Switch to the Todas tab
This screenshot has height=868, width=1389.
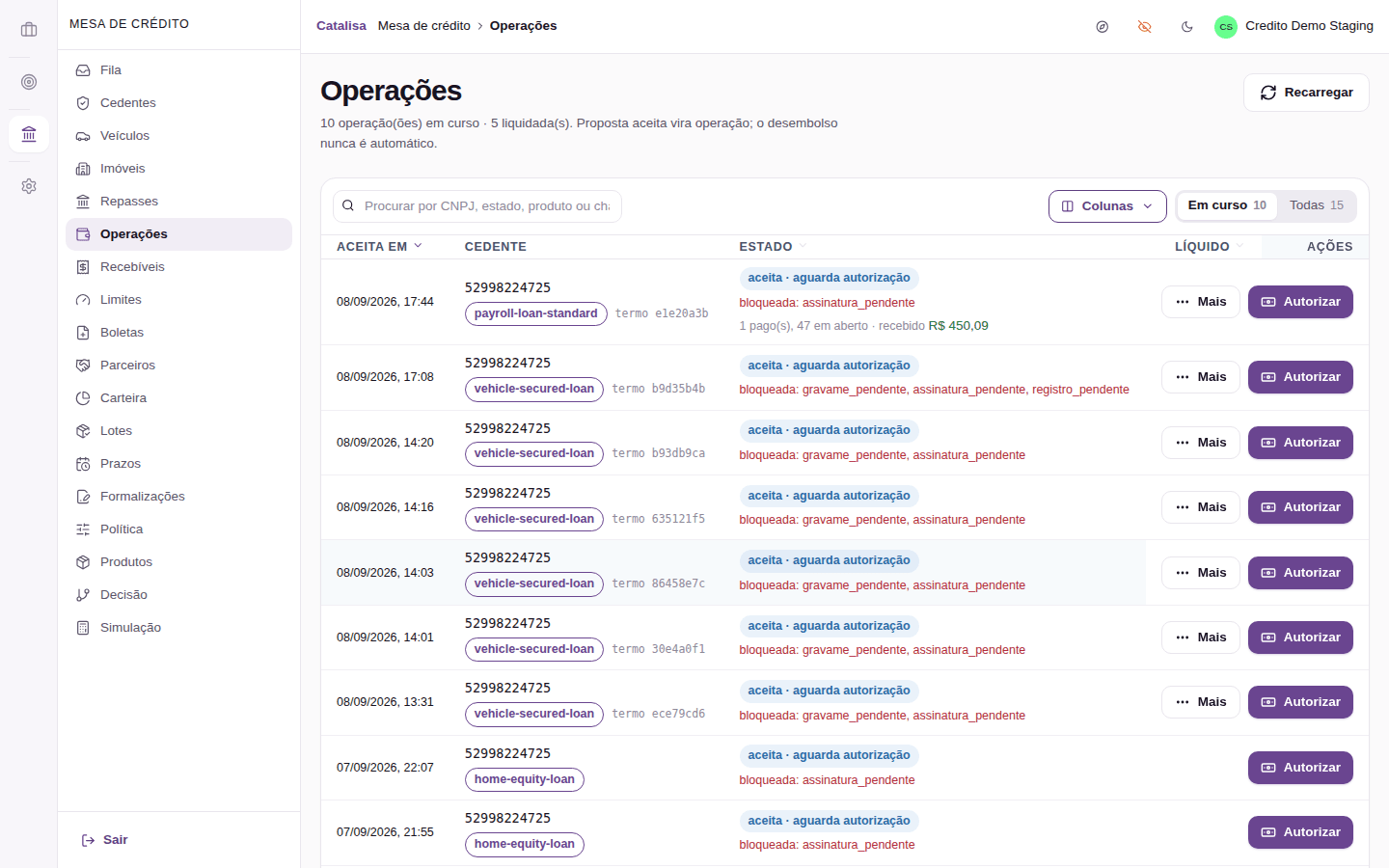1317,205
